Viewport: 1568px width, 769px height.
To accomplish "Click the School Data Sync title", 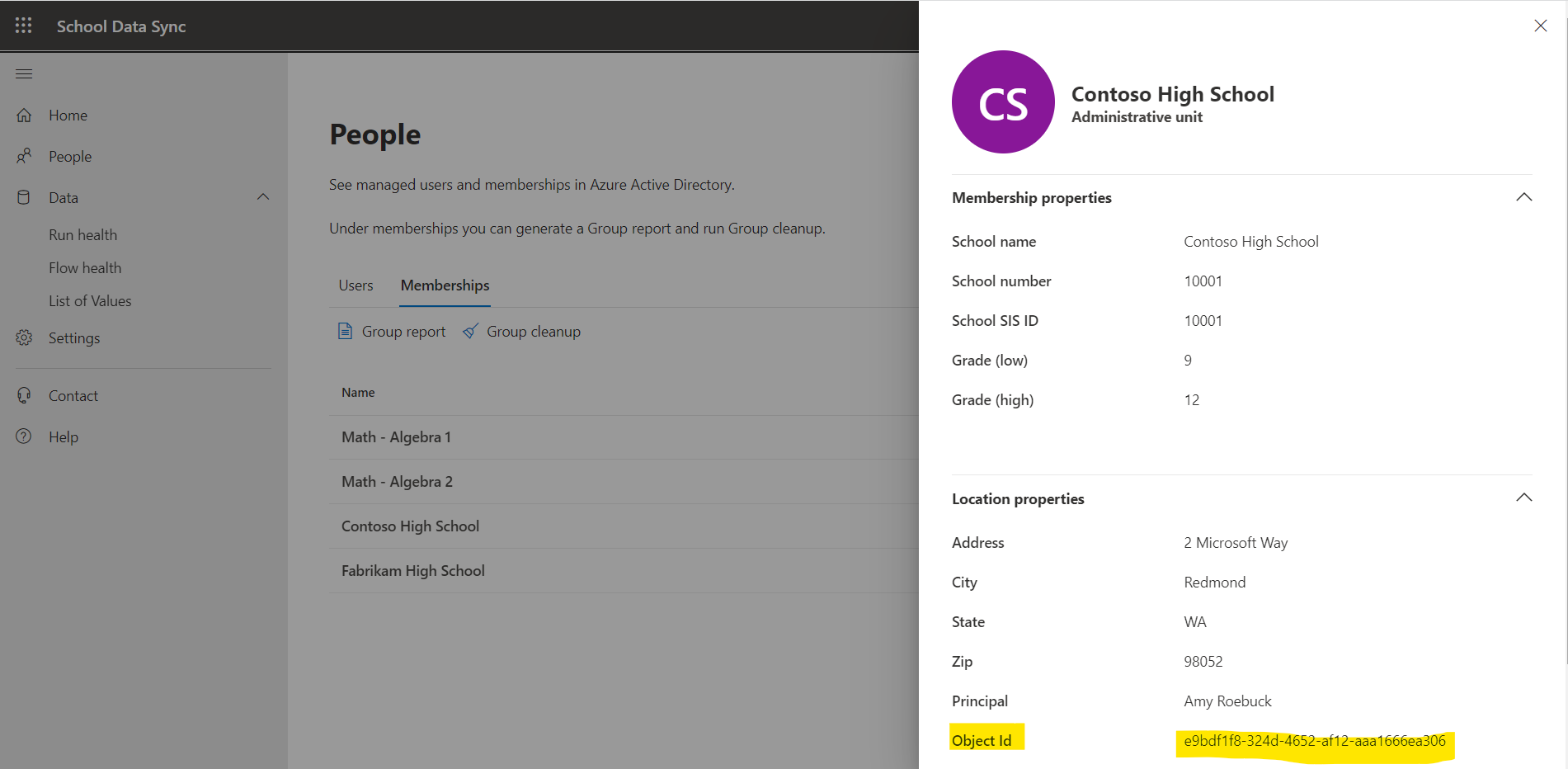I will [x=121, y=26].
